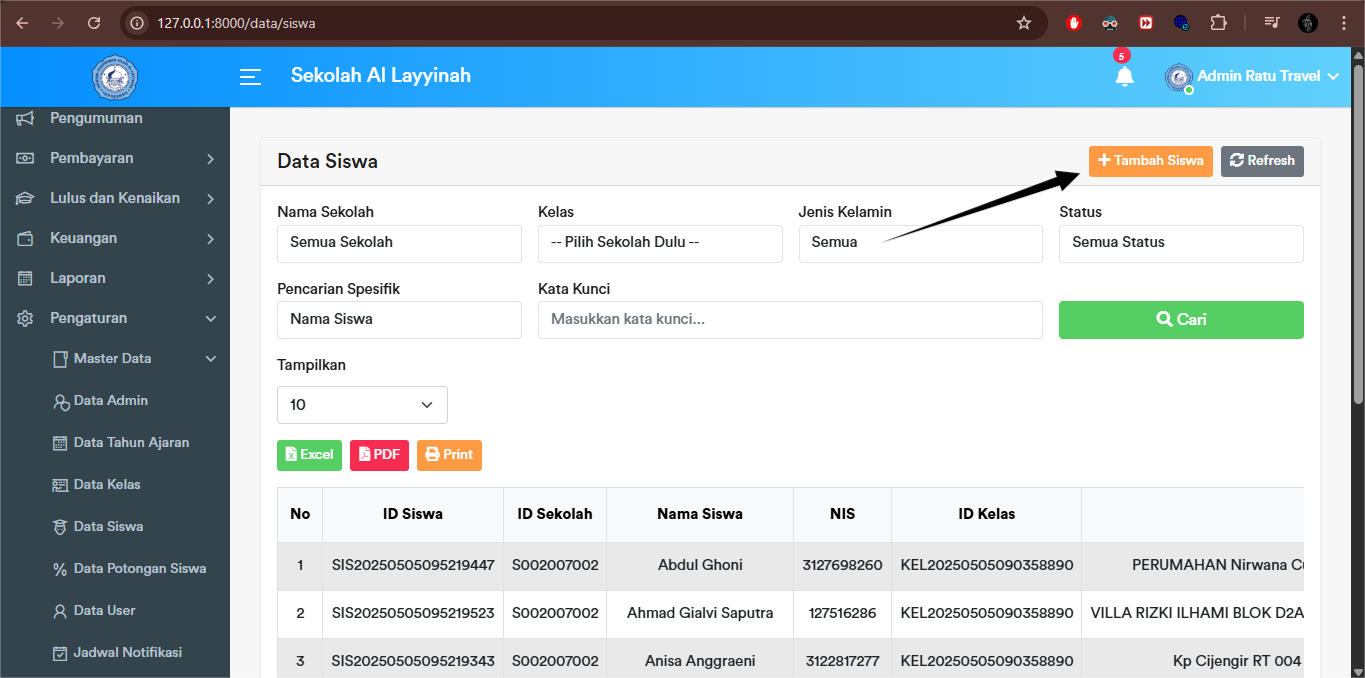
Task: Reload the page in browser toolbar
Action: click(94, 23)
